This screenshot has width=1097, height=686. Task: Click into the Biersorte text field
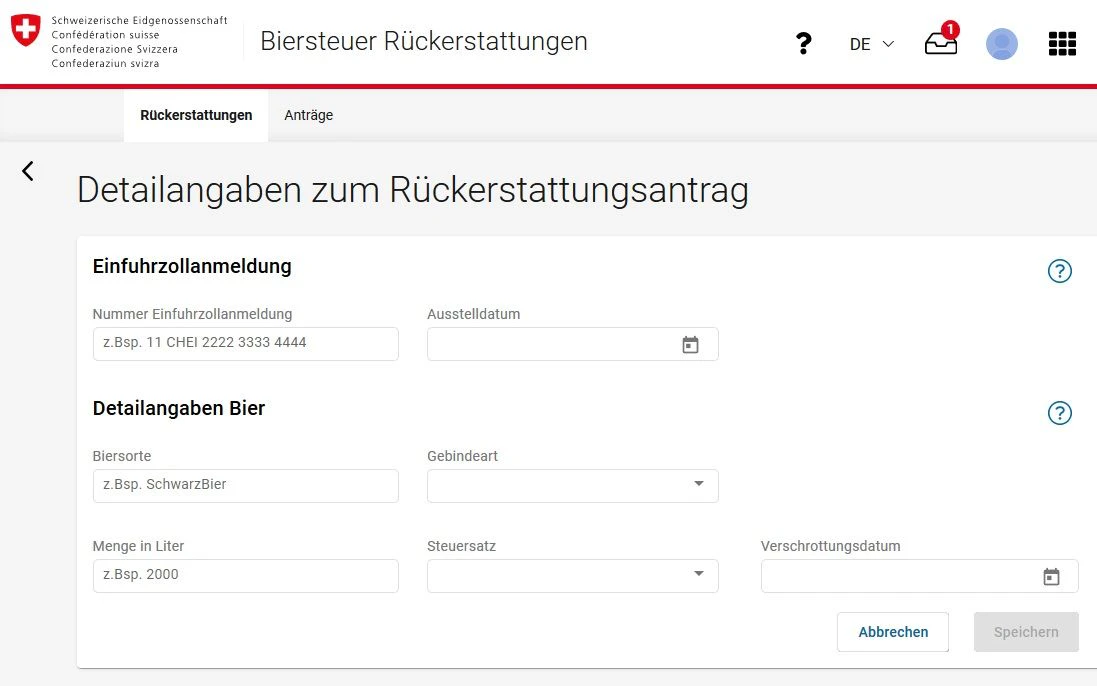(245, 486)
